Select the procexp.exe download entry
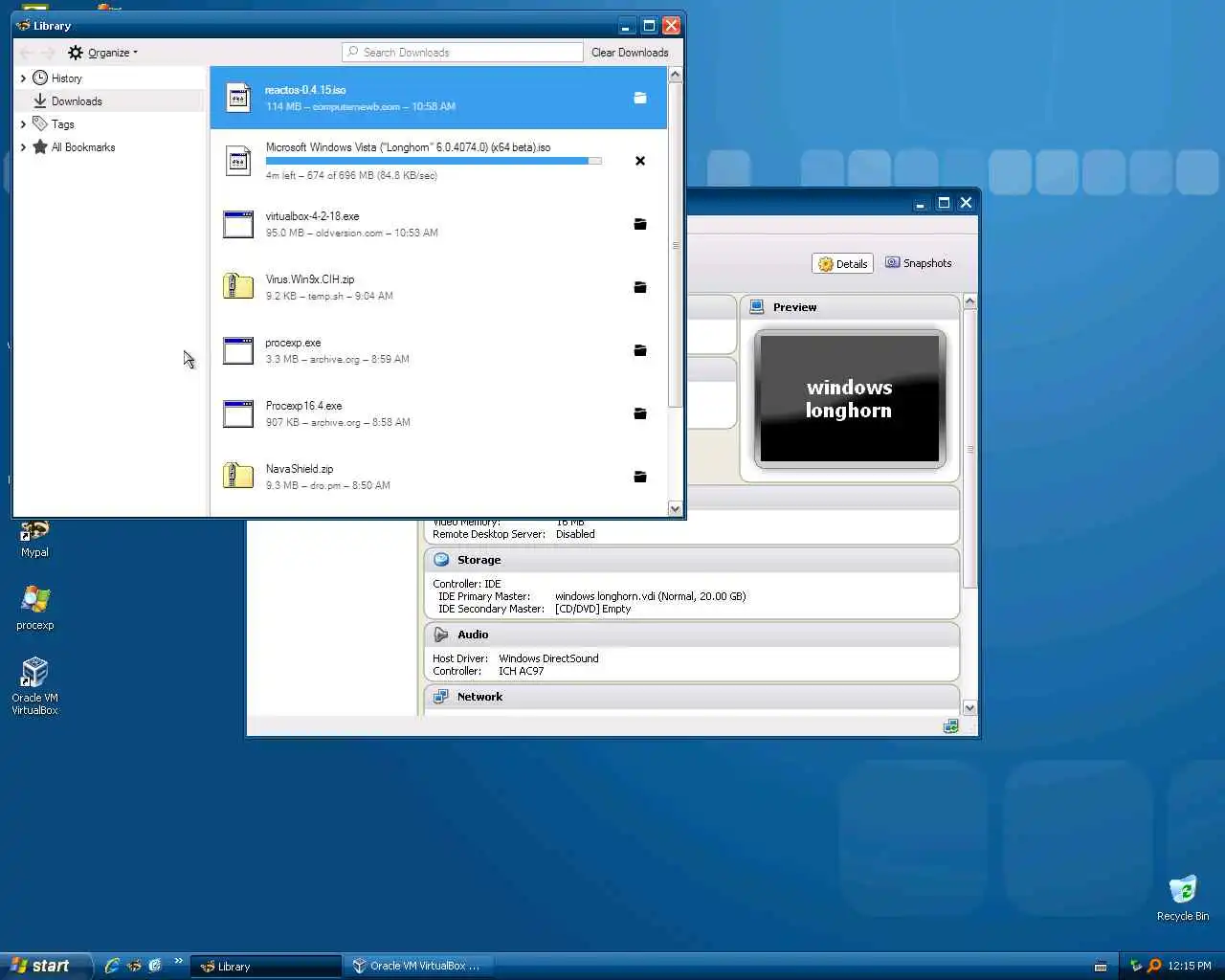 438,350
